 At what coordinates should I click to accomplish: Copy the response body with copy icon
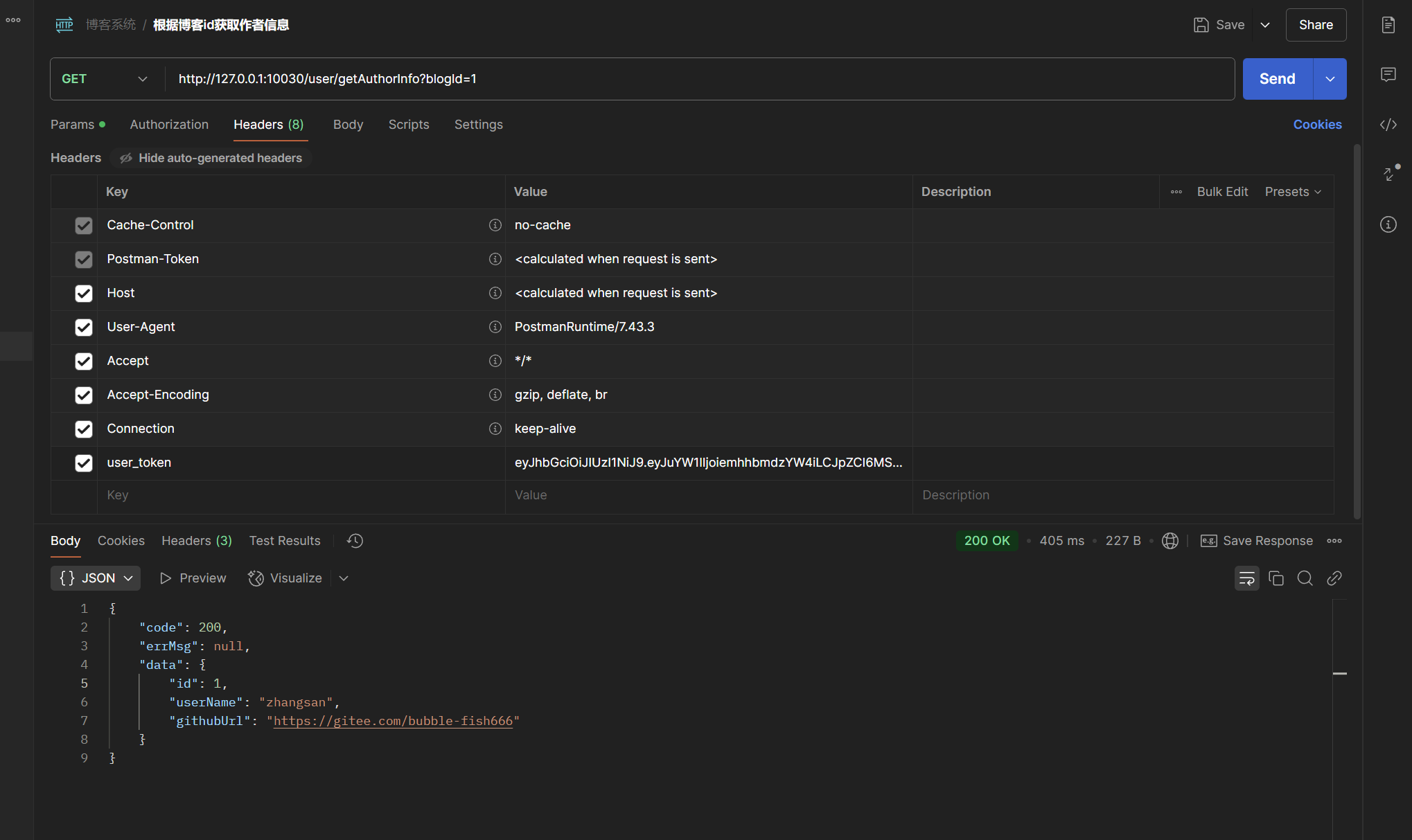1276,578
